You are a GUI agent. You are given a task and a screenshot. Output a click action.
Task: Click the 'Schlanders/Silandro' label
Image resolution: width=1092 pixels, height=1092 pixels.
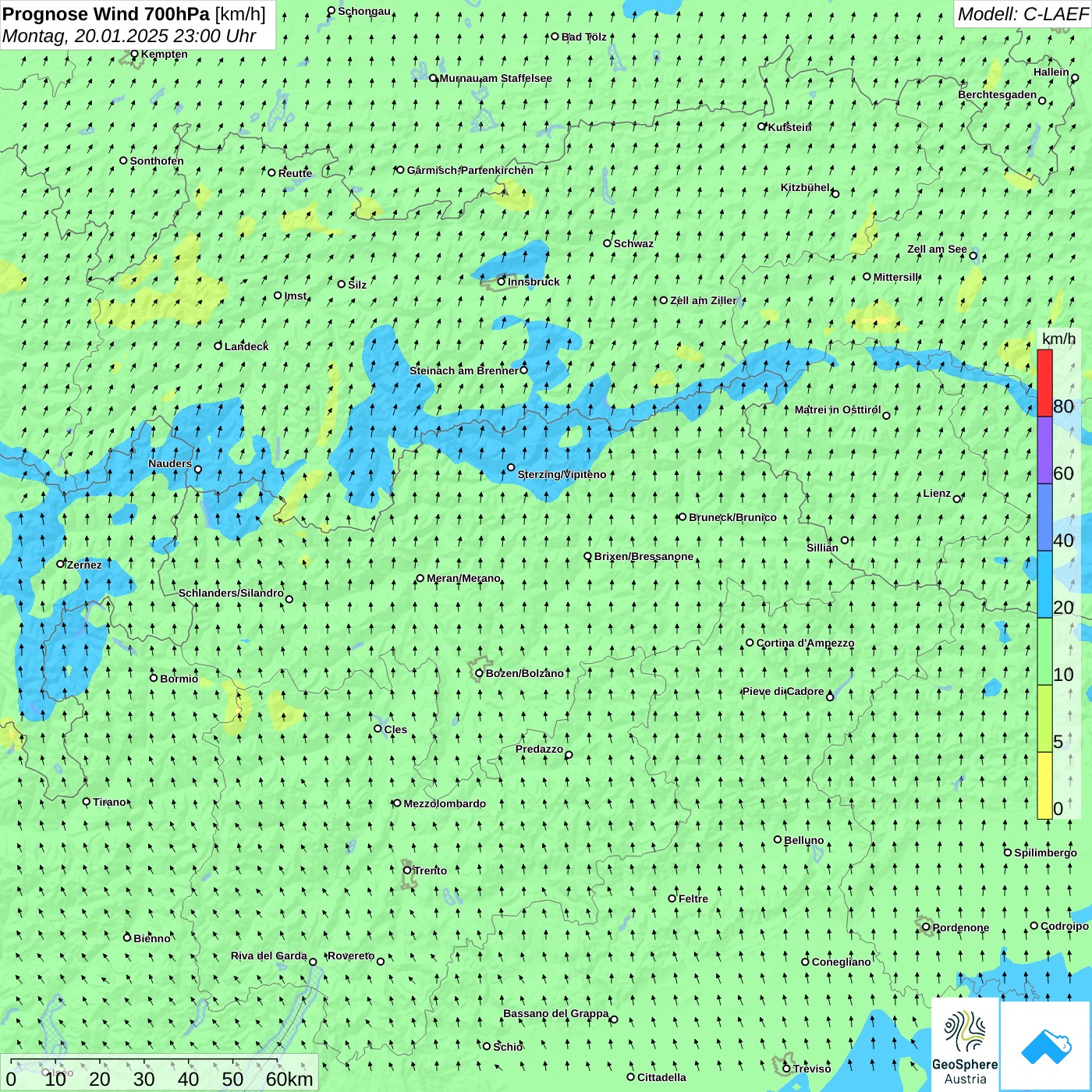coord(231,593)
